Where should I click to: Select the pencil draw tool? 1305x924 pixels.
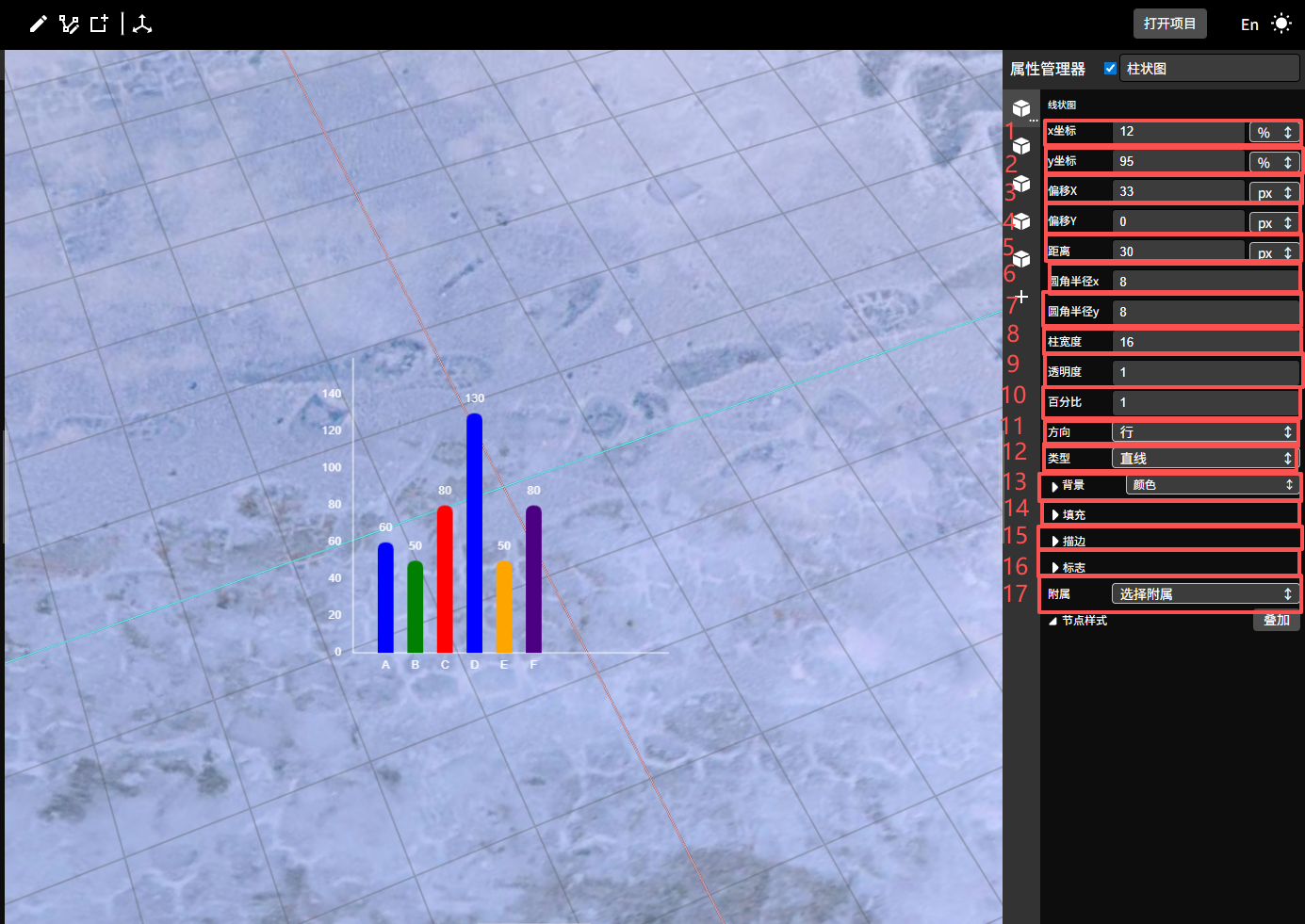point(39,24)
